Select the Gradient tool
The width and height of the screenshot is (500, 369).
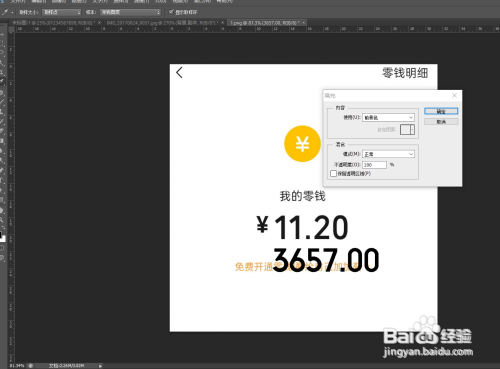tap(2, 140)
